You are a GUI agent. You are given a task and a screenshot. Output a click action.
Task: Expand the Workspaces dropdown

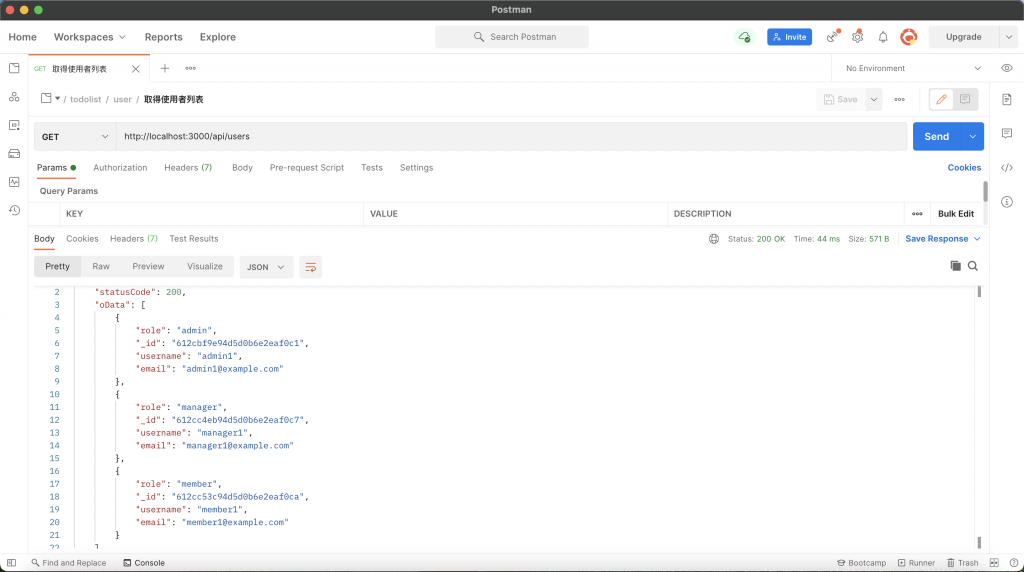pos(89,37)
